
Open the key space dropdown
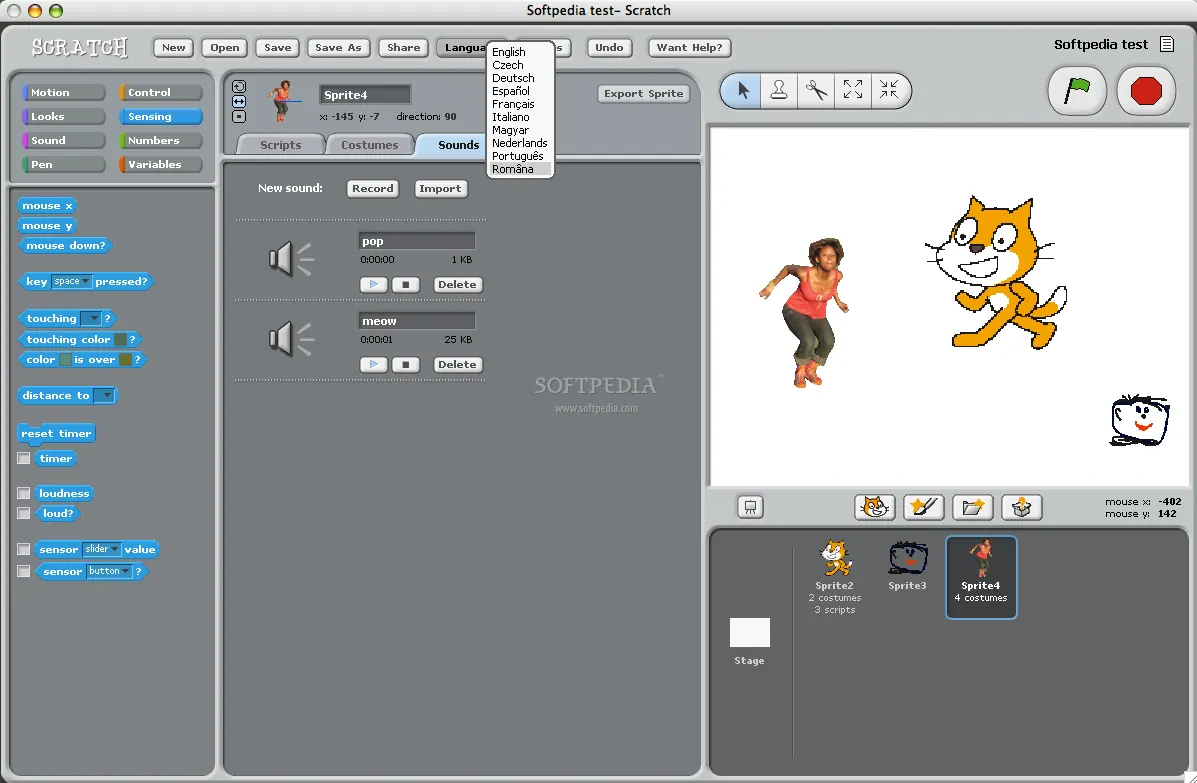72,282
